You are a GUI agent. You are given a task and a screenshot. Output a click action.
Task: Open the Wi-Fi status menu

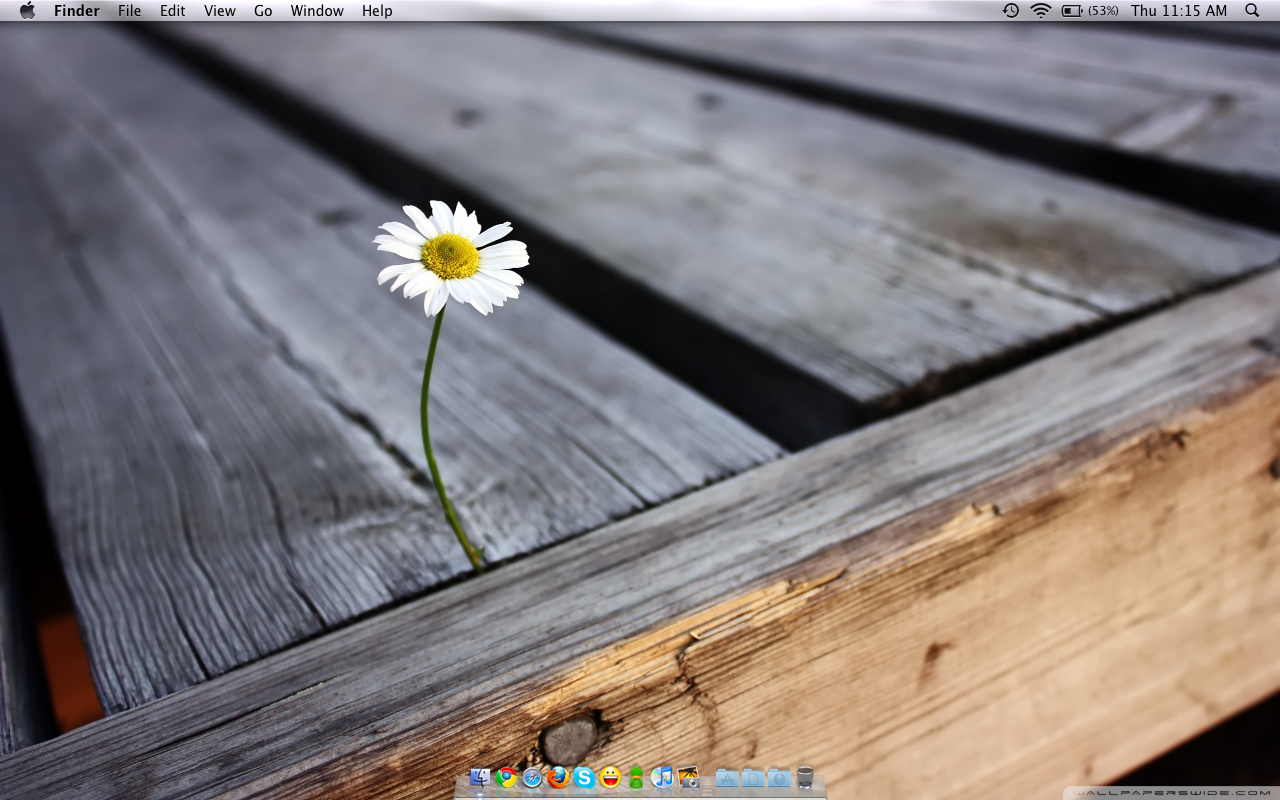1041,10
